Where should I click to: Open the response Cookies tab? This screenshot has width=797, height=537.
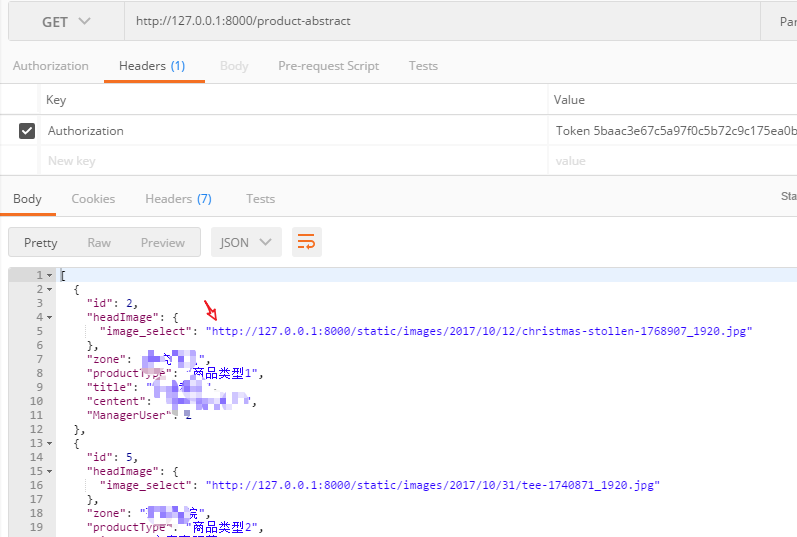click(x=93, y=199)
